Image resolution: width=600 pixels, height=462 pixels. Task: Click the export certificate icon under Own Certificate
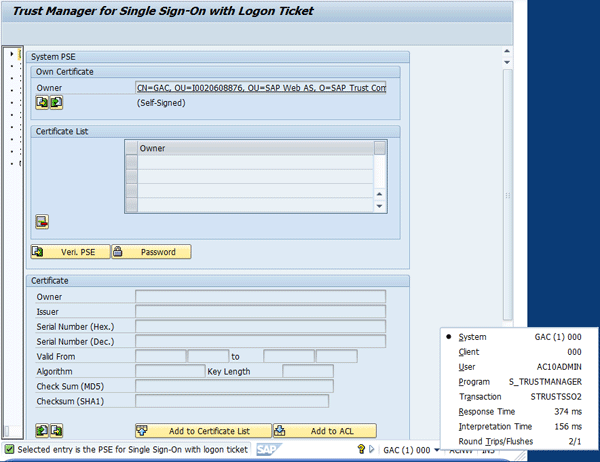(56, 102)
